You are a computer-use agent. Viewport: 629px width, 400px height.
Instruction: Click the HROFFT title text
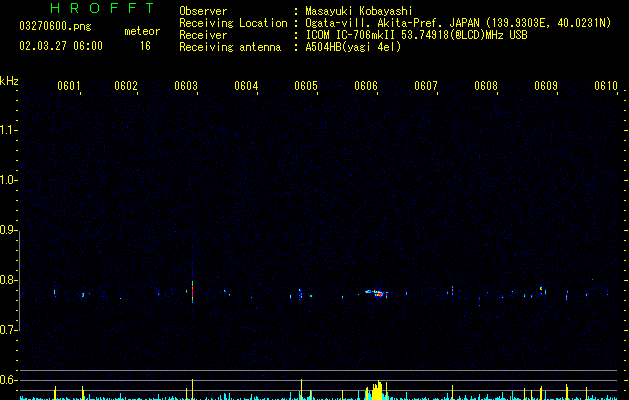(x=103, y=8)
